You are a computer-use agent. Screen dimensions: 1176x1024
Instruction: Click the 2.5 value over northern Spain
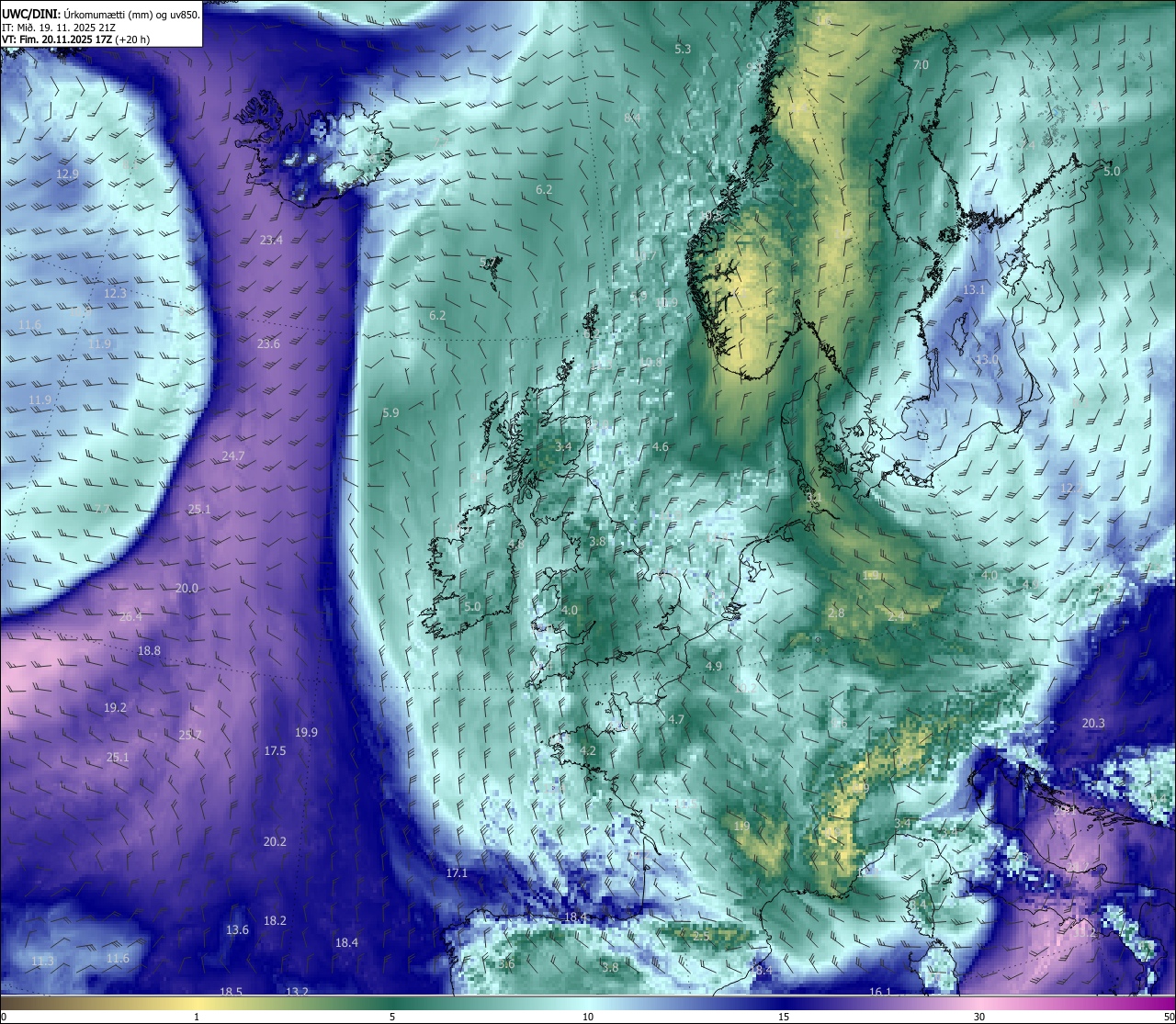coord(701,936)
